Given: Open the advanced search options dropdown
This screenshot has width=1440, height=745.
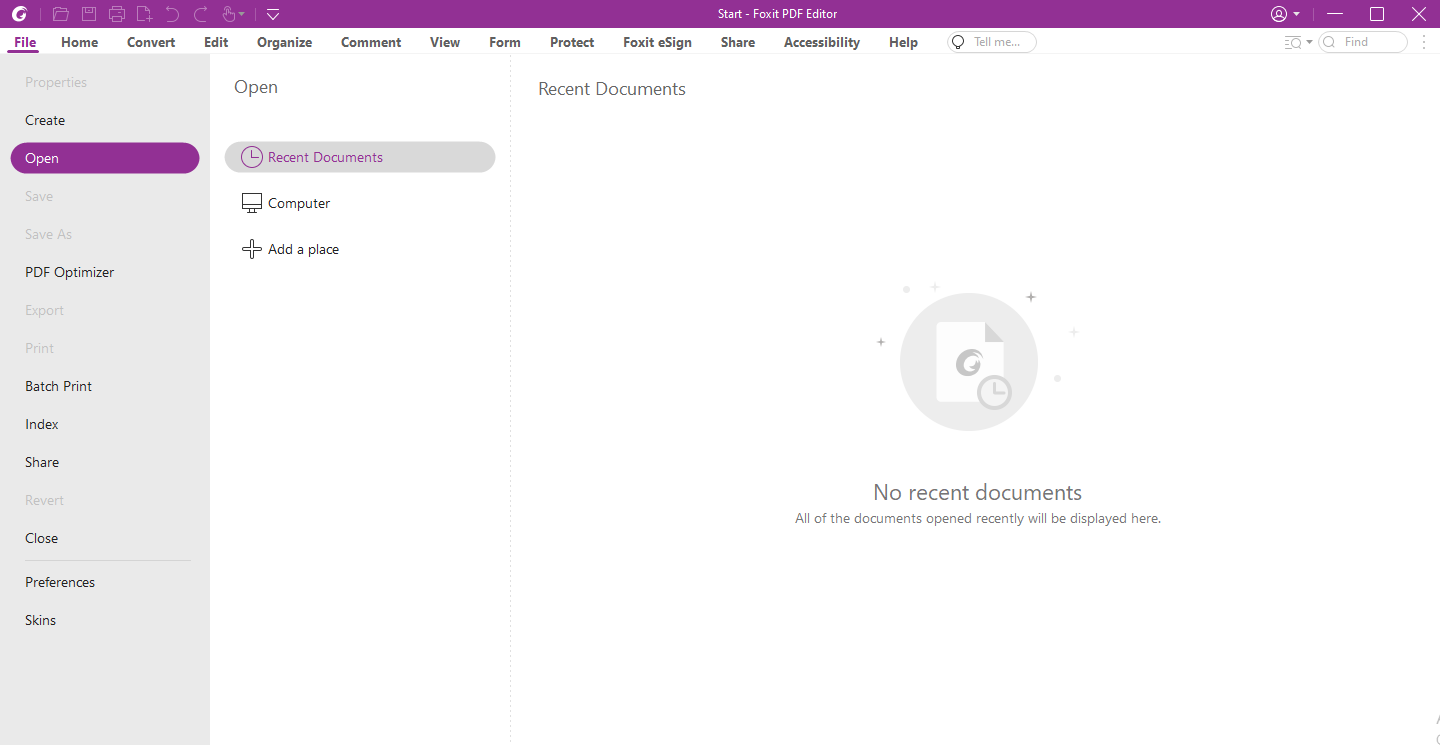Looking at the screenshot, I should (1298, 42).
